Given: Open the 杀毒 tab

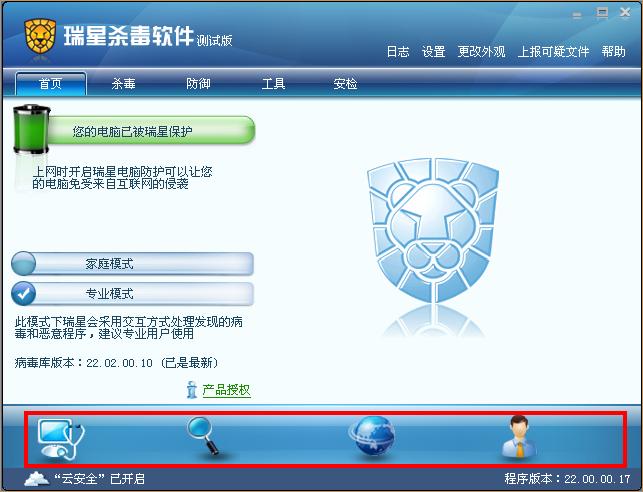Looking at the screenshot, I should [123, 84].
